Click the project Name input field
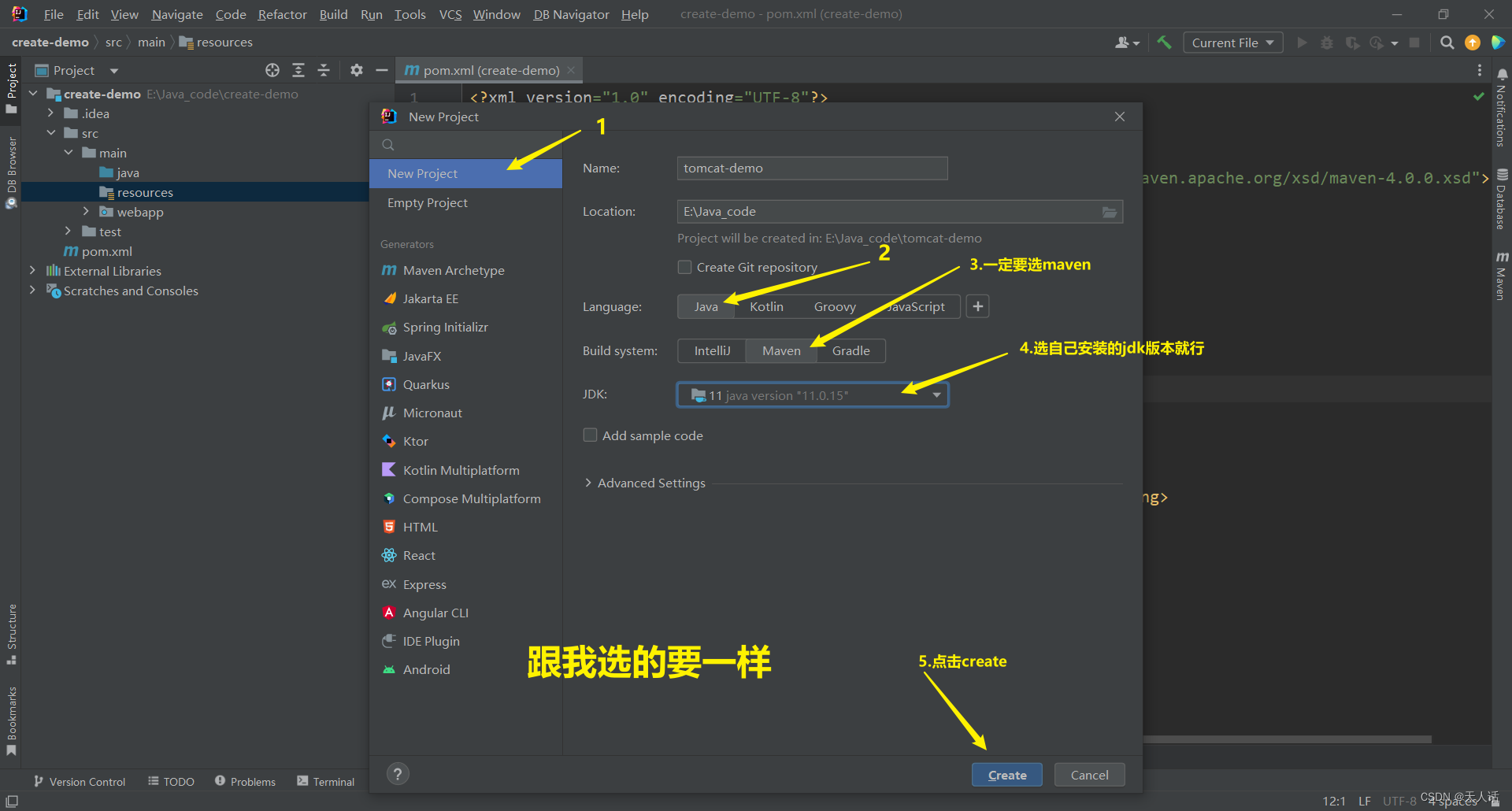 811,168
